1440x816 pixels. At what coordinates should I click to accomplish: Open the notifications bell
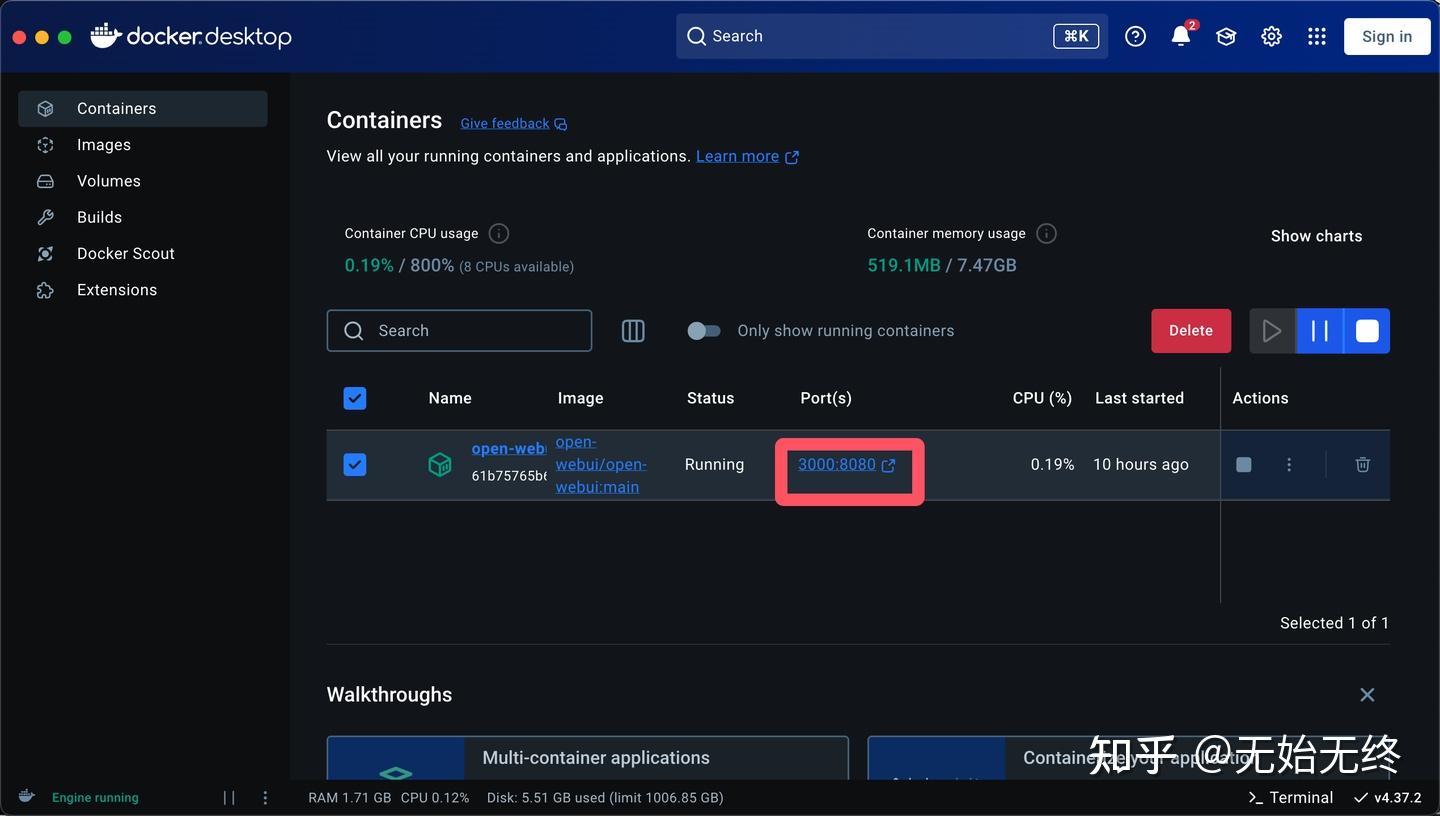tap(1180, 36)
